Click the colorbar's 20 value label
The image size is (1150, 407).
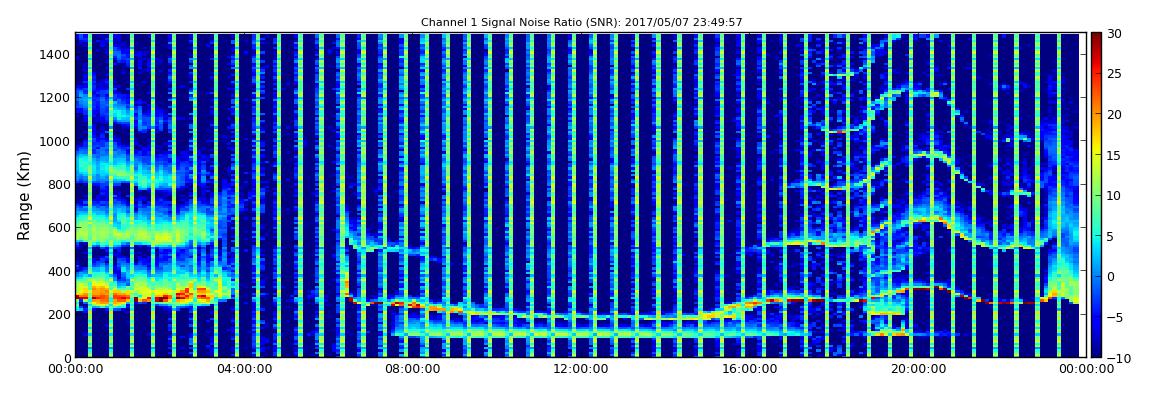tap(1114, 114)
